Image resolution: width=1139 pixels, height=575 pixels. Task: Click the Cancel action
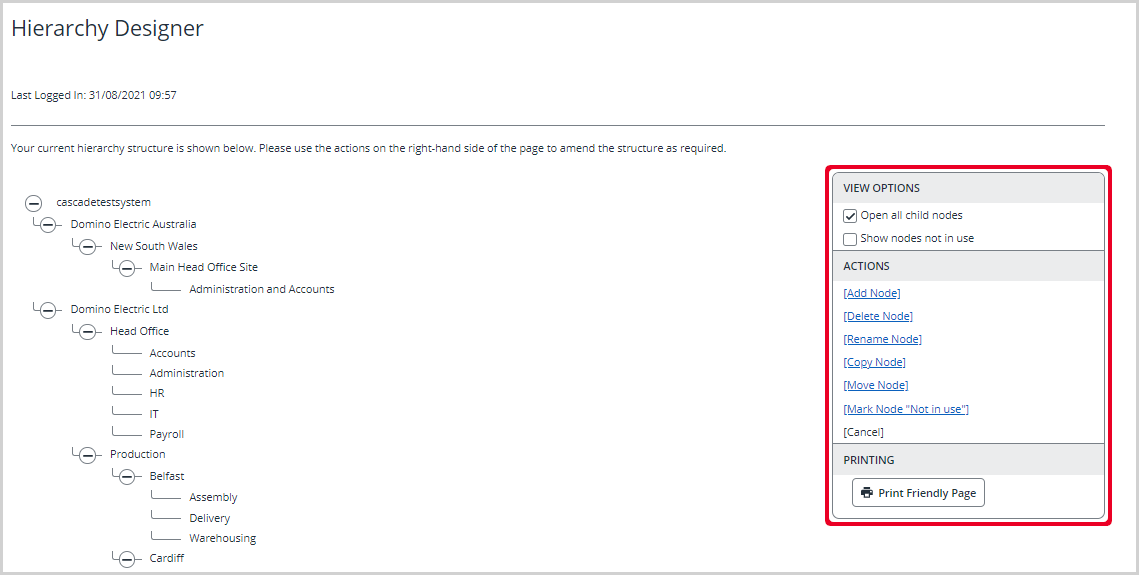coord(864,432)
